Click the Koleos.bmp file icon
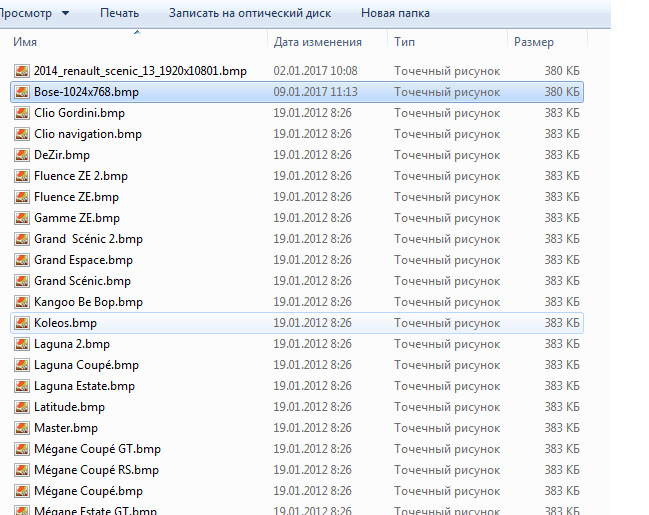The height and width of the screenshot is (515, 649). click(x=22, y=323)
